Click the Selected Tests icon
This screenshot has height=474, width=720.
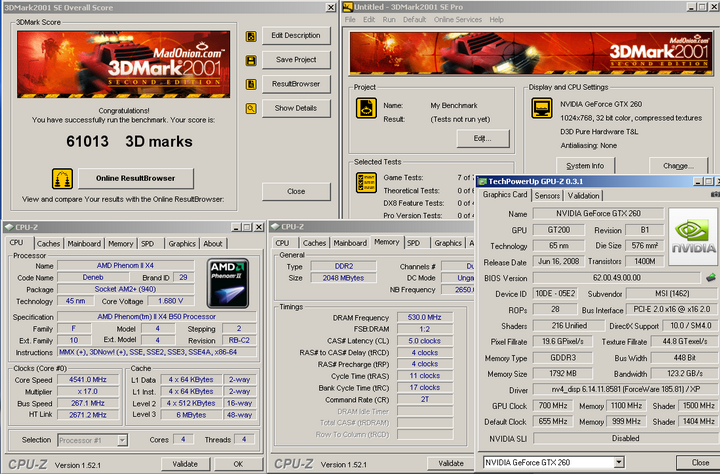[366, 182]
